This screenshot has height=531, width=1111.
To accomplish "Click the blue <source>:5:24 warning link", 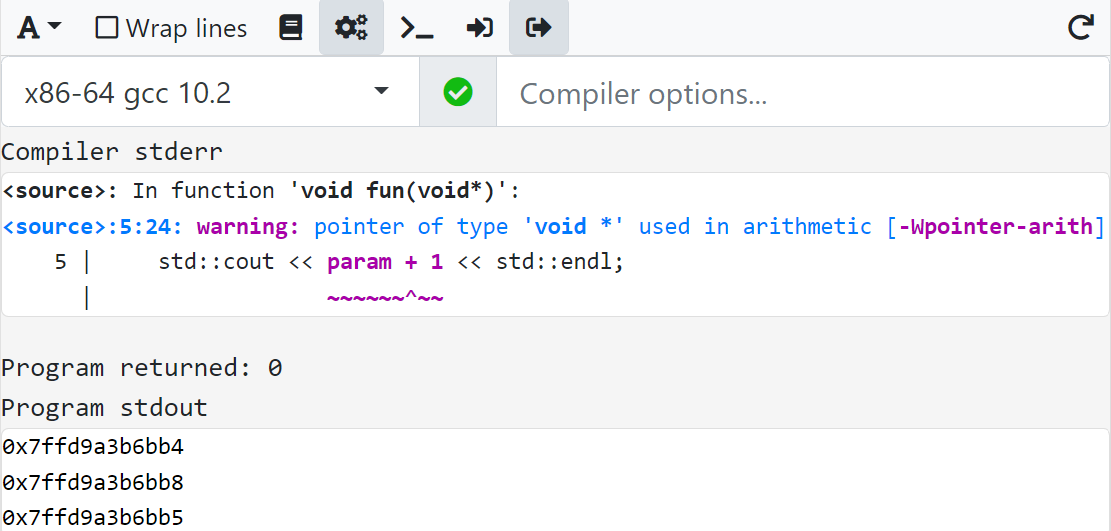I will [92, 227].
